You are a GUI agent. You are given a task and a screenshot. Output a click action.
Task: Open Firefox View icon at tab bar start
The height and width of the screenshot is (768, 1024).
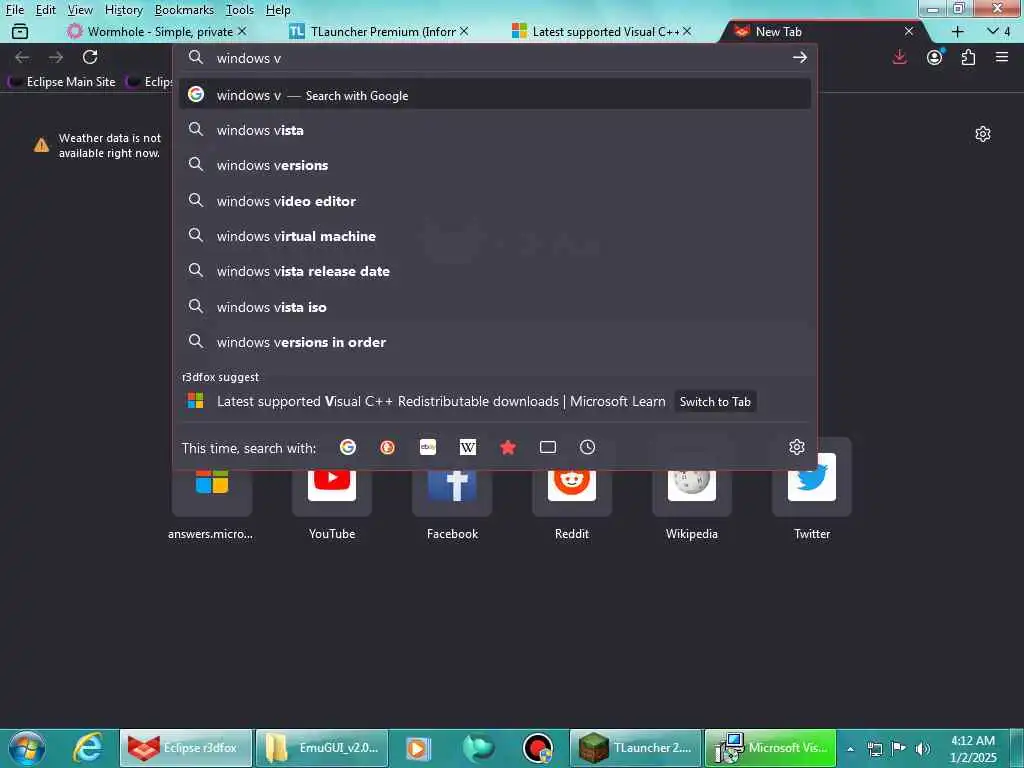click(20, 31)
